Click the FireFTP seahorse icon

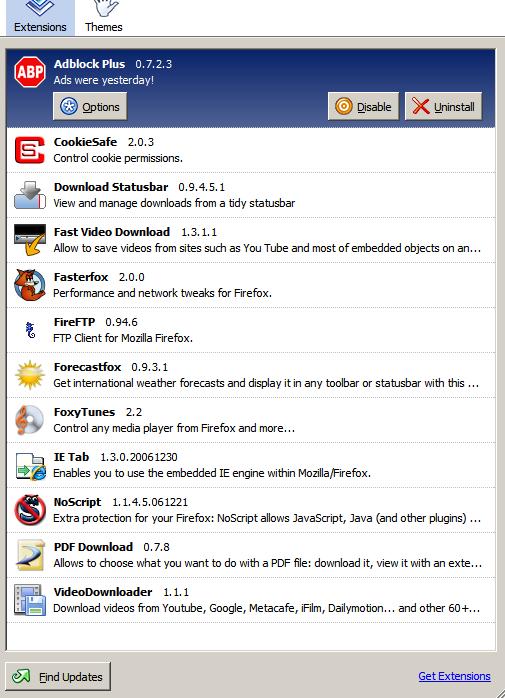30,330
